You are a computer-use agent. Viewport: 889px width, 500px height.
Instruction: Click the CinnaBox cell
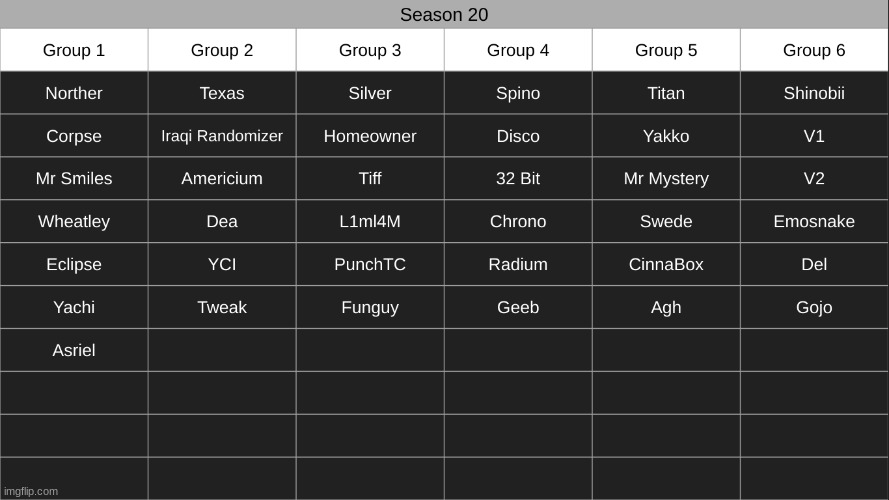pos(666,265)
